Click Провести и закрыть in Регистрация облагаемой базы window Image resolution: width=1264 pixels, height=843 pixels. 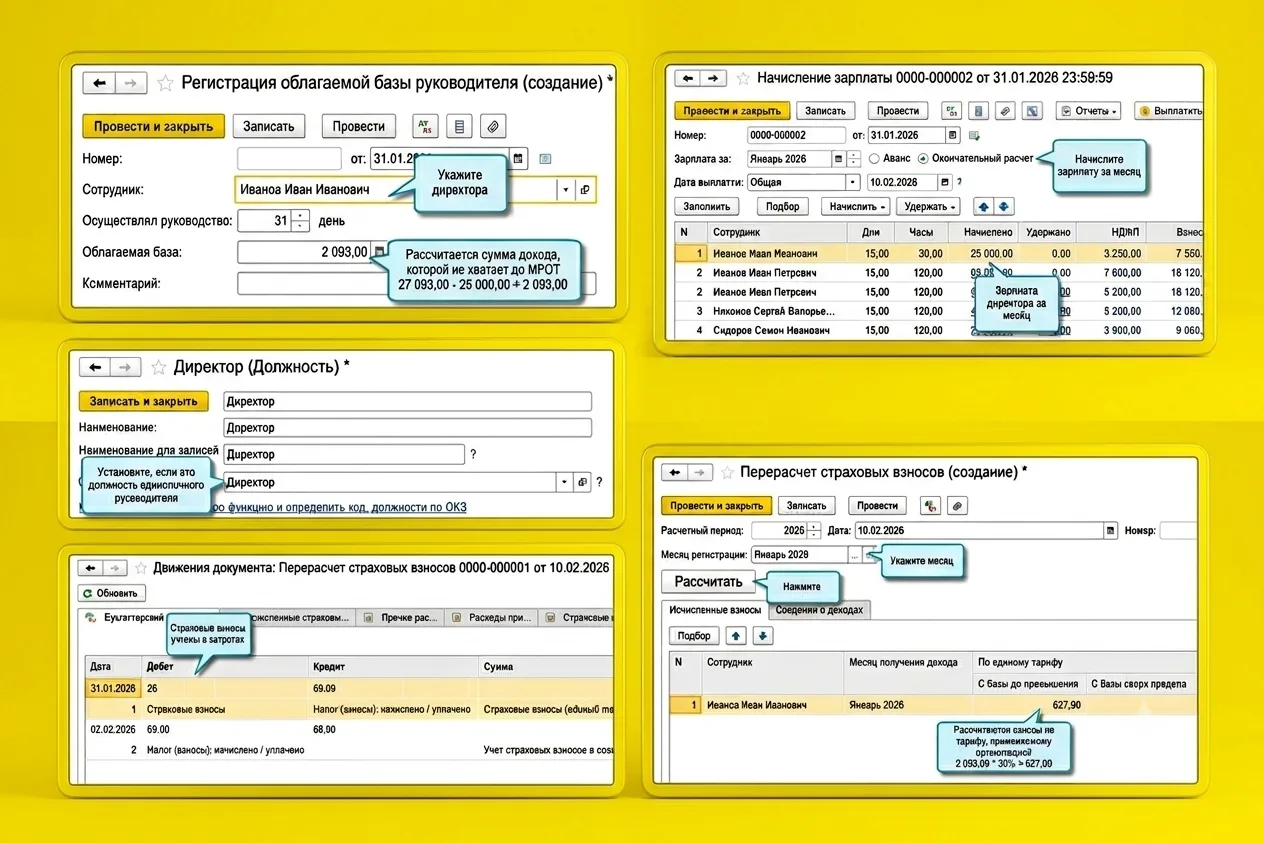(153, 127)
